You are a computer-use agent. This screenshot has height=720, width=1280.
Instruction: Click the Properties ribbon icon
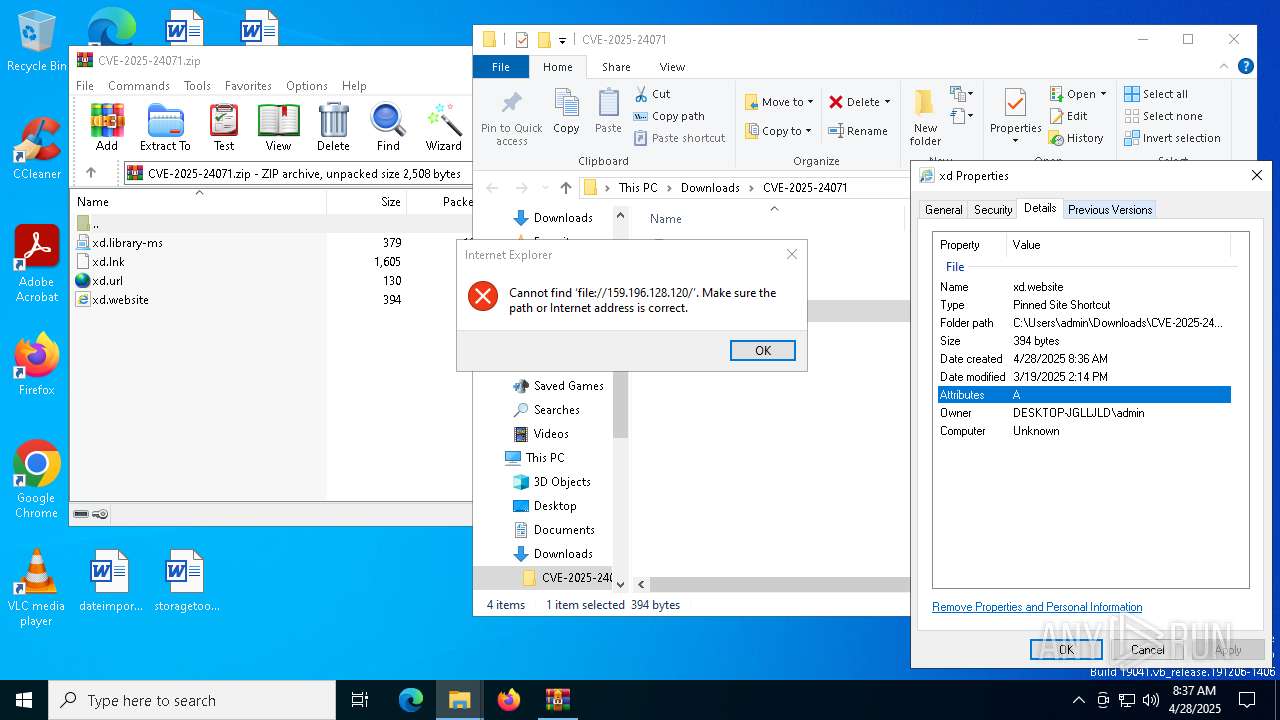(1015, 116)
